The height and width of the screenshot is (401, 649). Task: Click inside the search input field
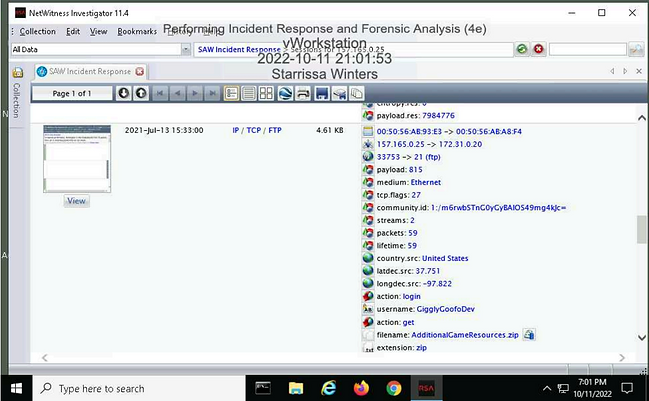(587, 49)
